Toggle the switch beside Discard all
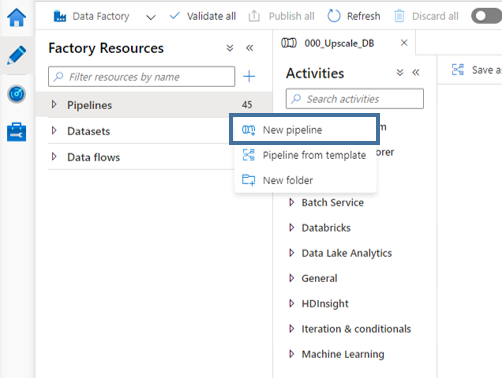Screen dimensions: 502x378 click(x=486, y=16)
